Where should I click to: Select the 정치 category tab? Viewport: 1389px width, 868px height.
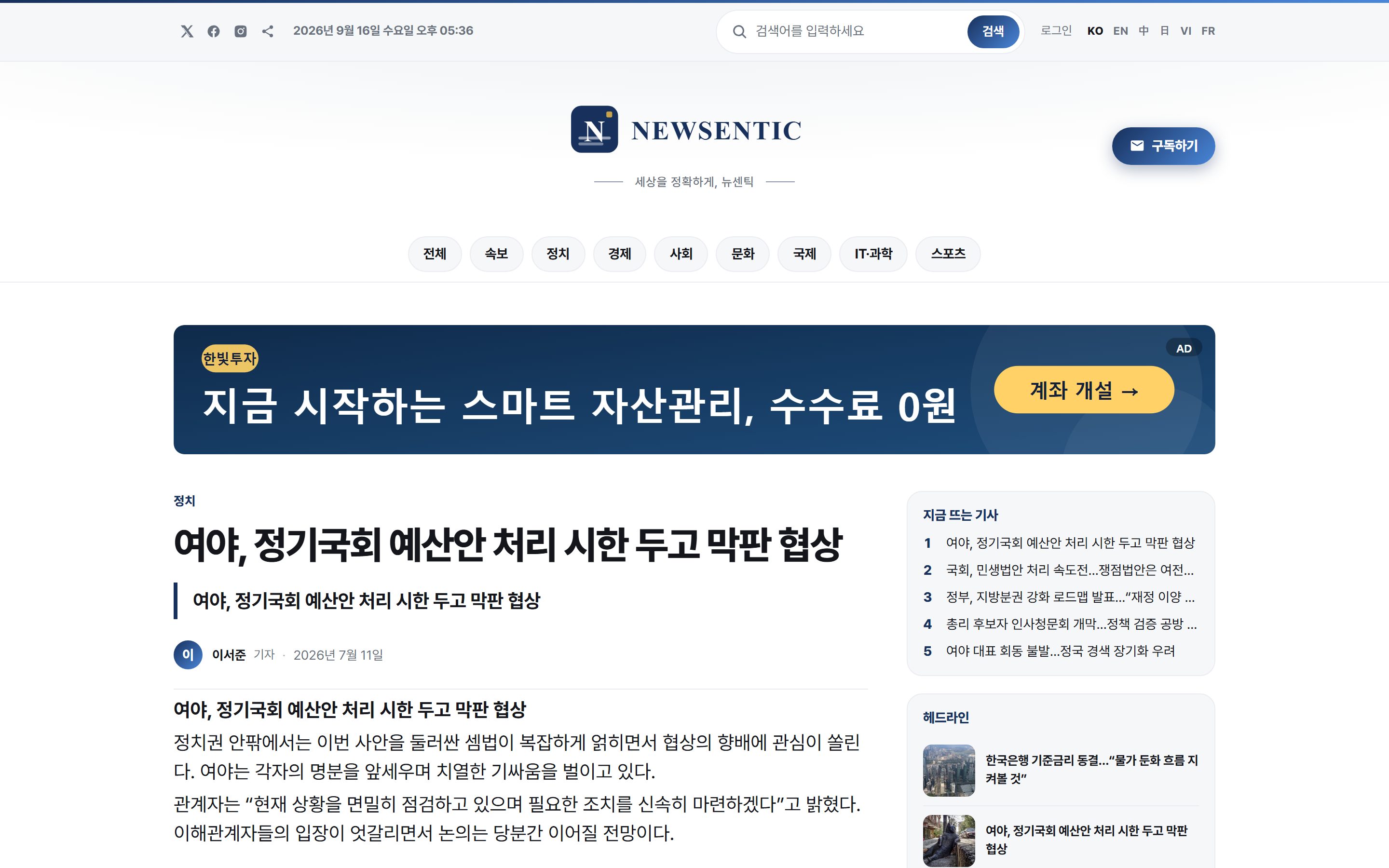[558, 254]
